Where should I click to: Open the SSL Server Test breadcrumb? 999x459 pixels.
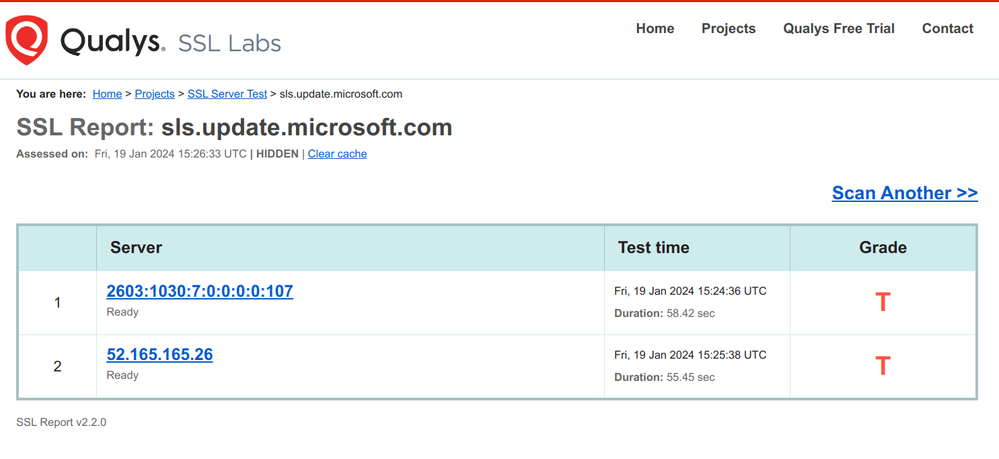[227, 94]
